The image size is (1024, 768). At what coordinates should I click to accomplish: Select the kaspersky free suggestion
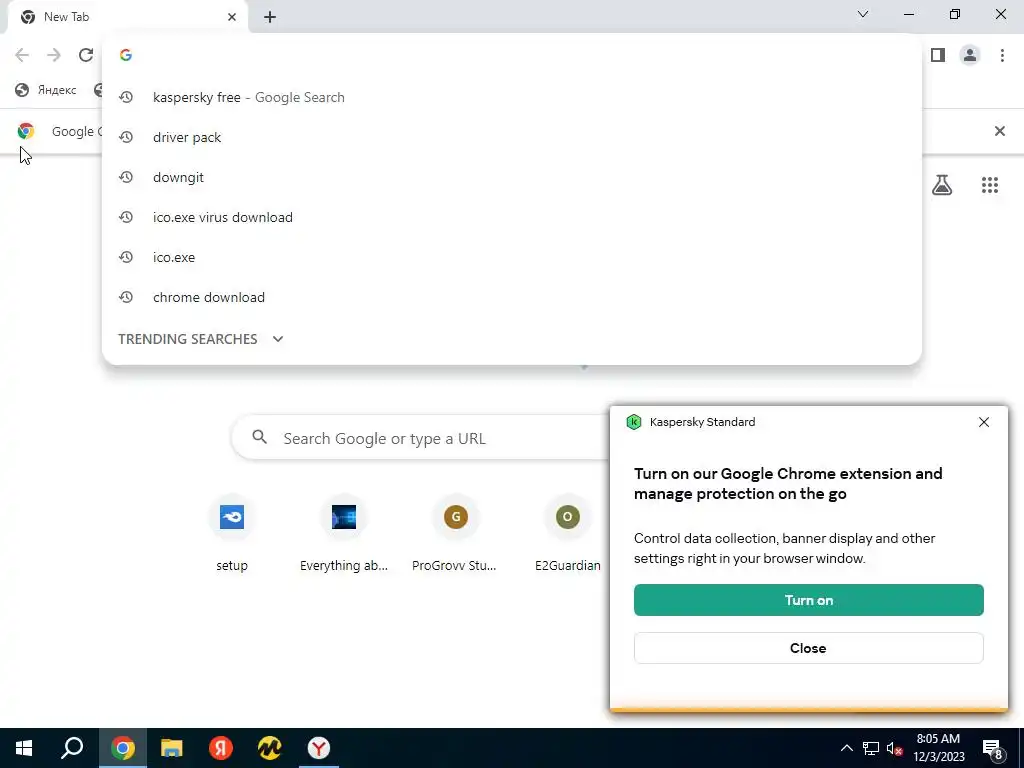tap(511, 97)
